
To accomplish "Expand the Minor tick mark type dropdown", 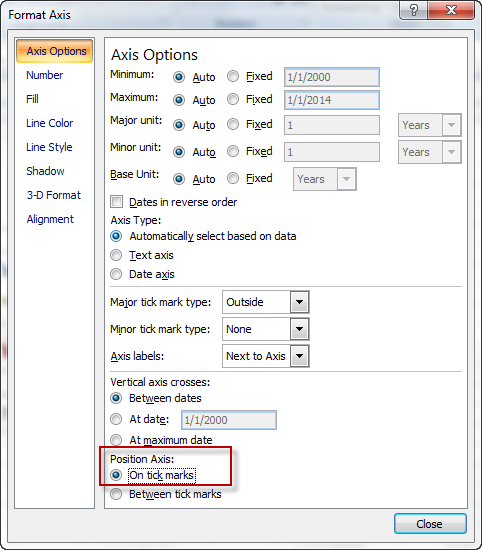I will tap(266, 329).
